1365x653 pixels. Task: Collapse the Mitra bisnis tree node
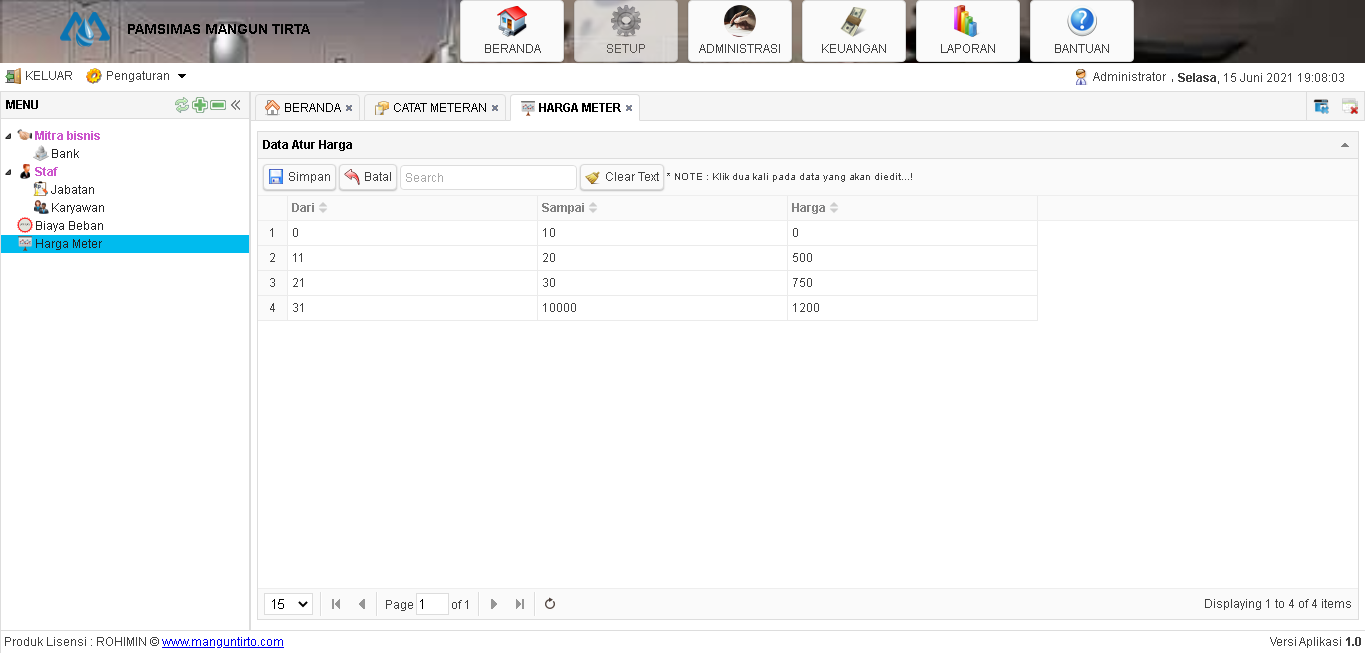tap(9, 136)
